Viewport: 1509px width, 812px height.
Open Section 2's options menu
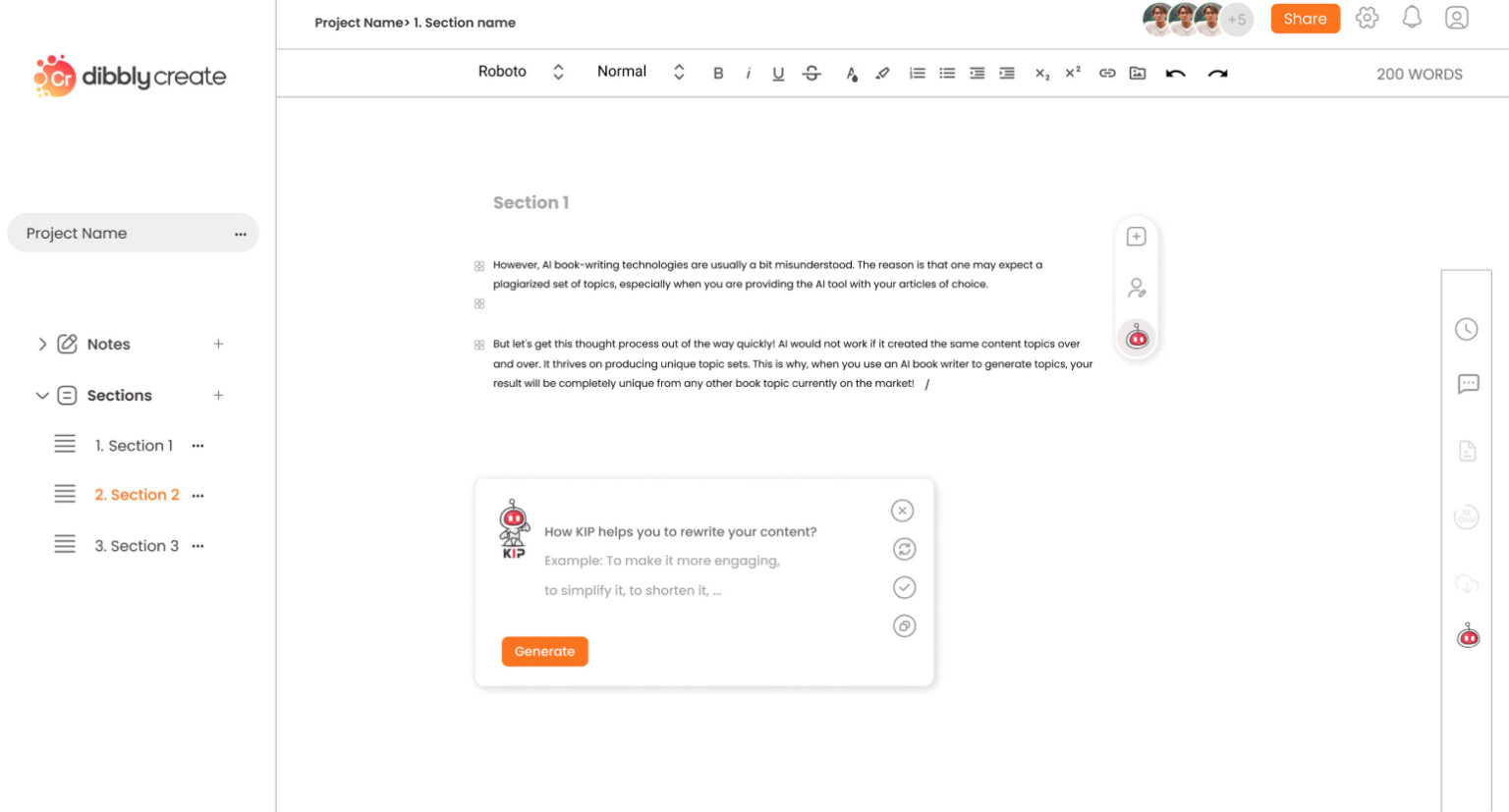click(197, 495)
